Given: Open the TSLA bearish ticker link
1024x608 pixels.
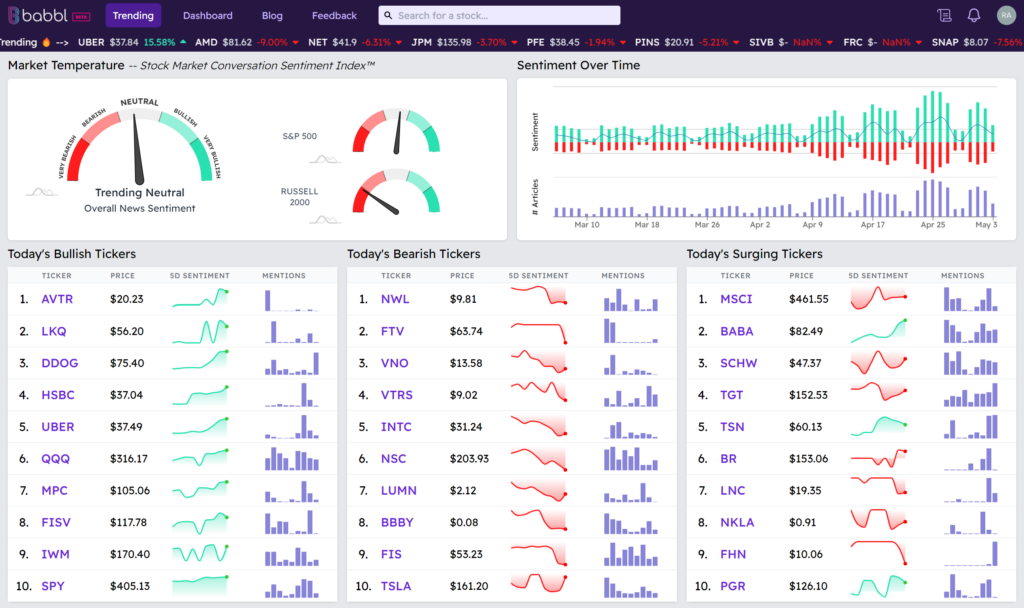Looking at the screenshot, I should [396, 586].
